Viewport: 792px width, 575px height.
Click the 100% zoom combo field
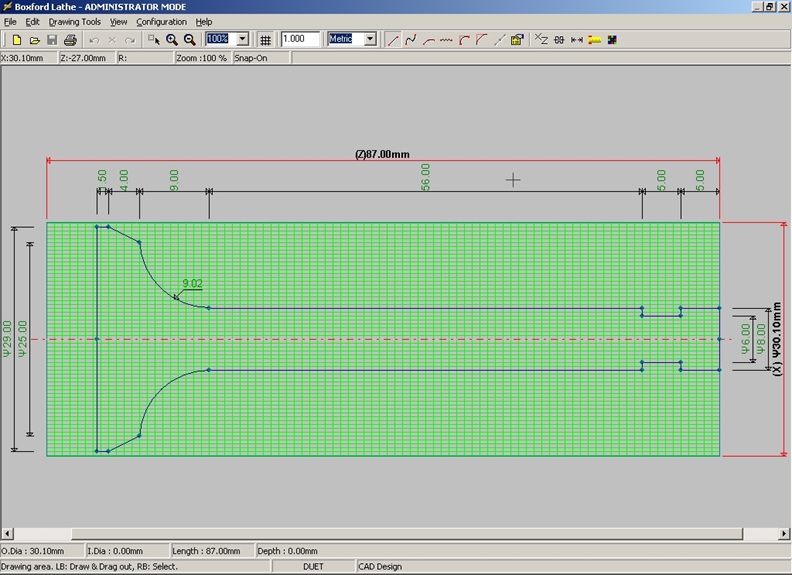click(x=221, y=39)
